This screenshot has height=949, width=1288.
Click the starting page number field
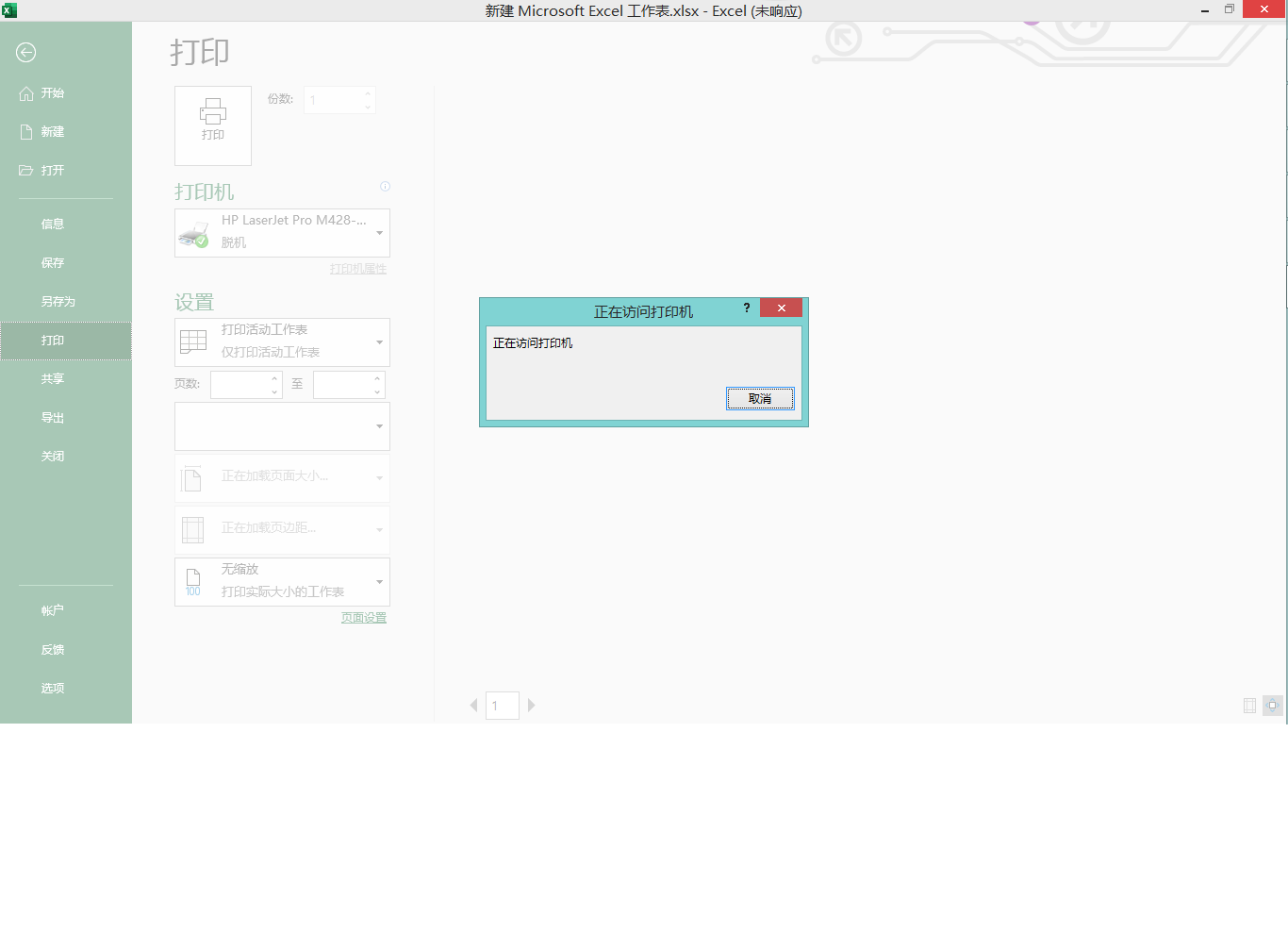(240, 385)
